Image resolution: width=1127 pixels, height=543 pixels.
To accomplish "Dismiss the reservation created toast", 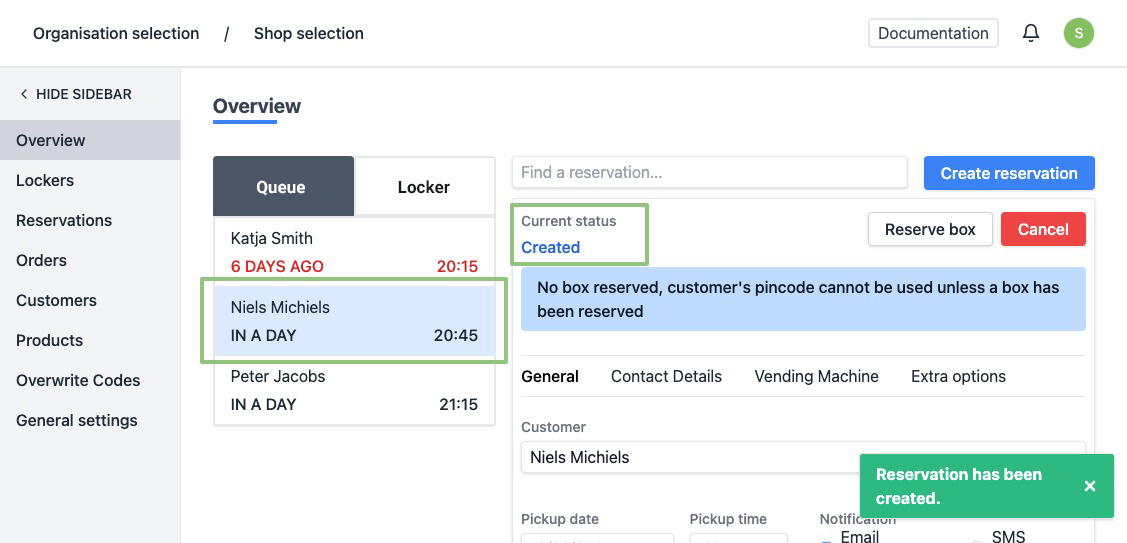I will pos(1090,486).
